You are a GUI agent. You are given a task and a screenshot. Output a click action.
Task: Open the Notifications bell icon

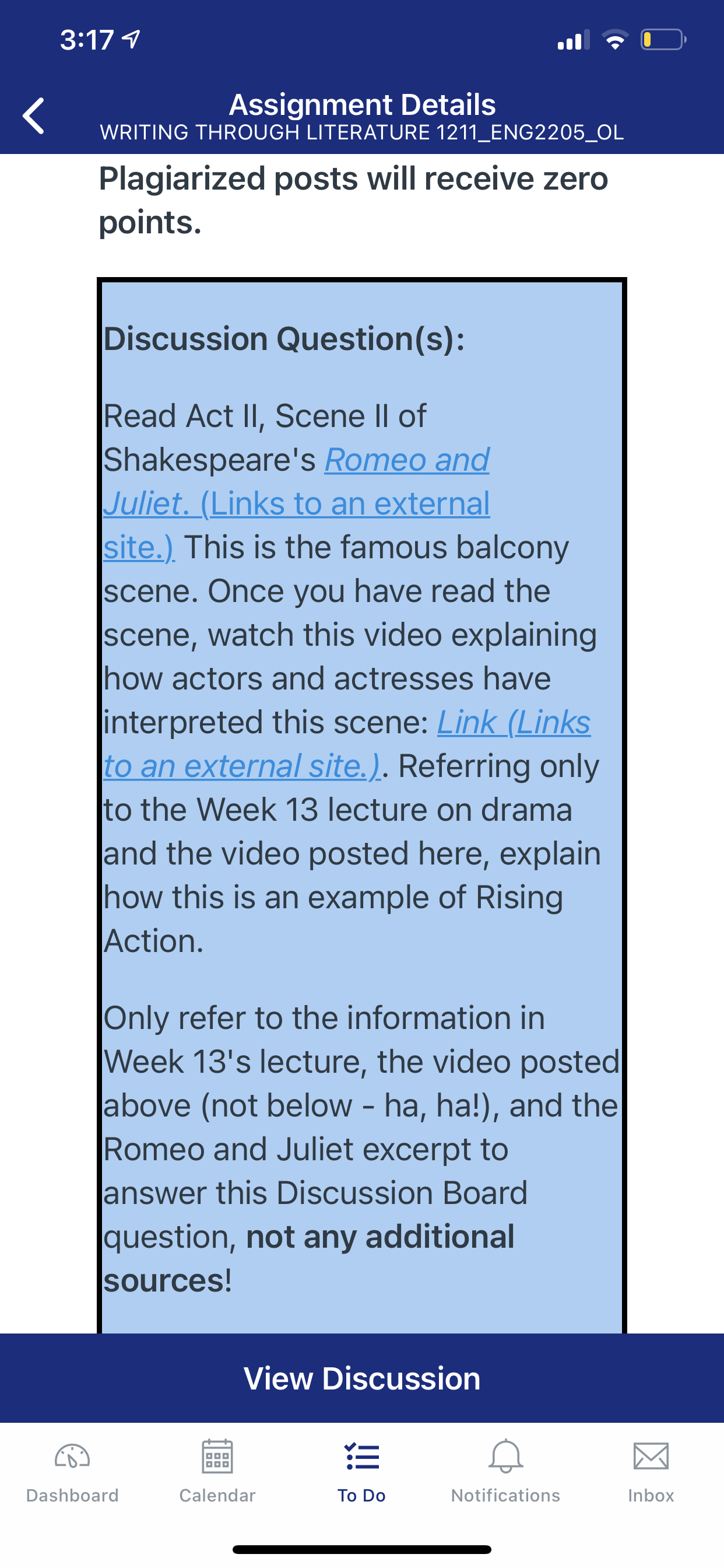[505, 1457]
